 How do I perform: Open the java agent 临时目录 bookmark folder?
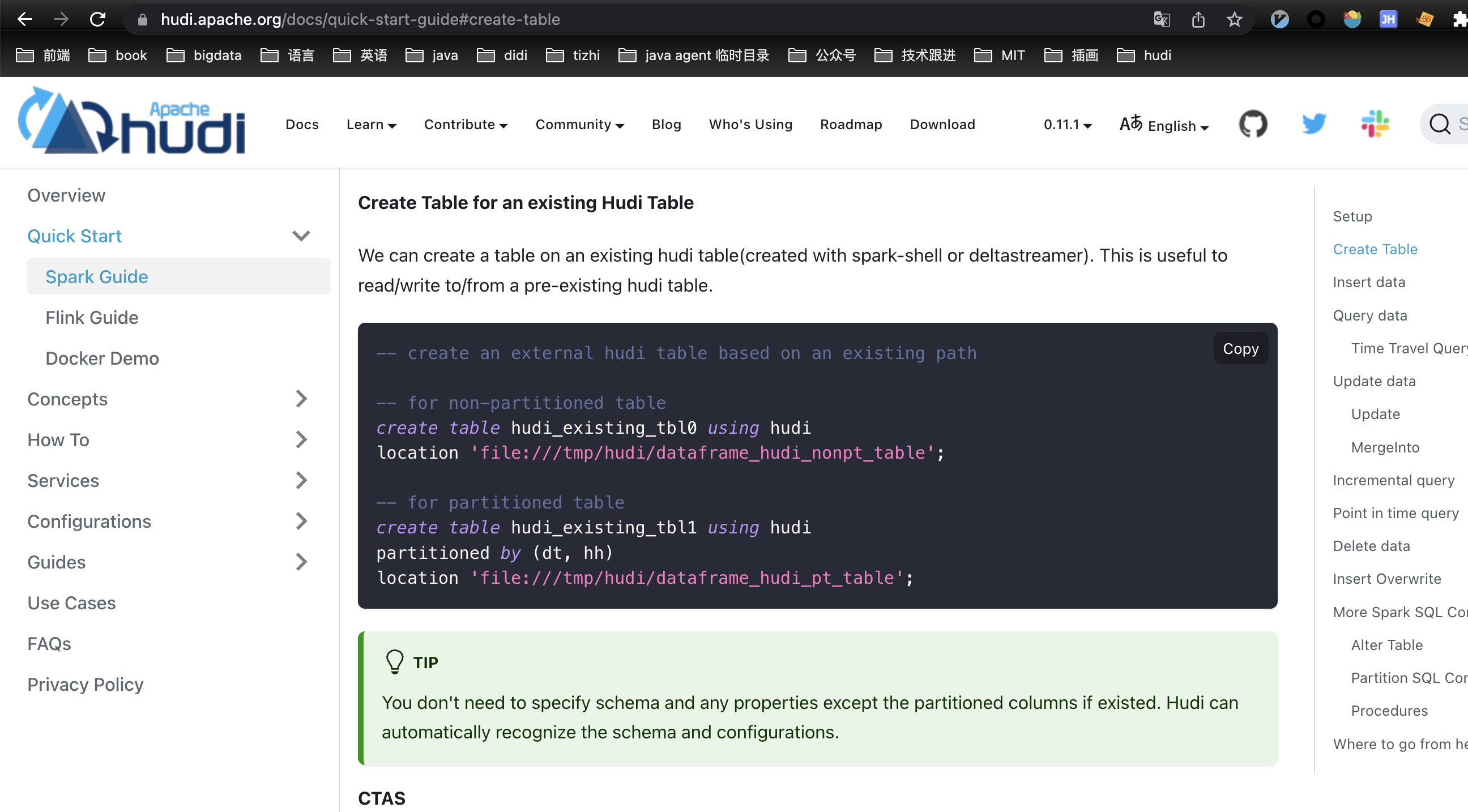pyautogui.click(x=694, y=55)
